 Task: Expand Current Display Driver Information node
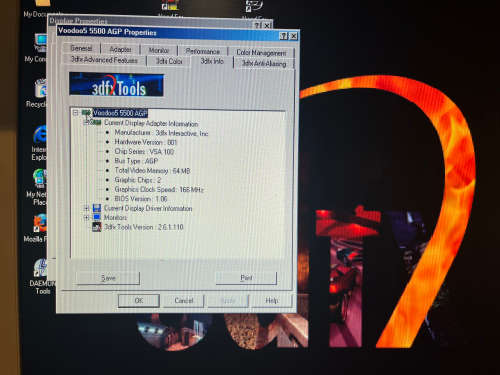click(x=86, y=208)
